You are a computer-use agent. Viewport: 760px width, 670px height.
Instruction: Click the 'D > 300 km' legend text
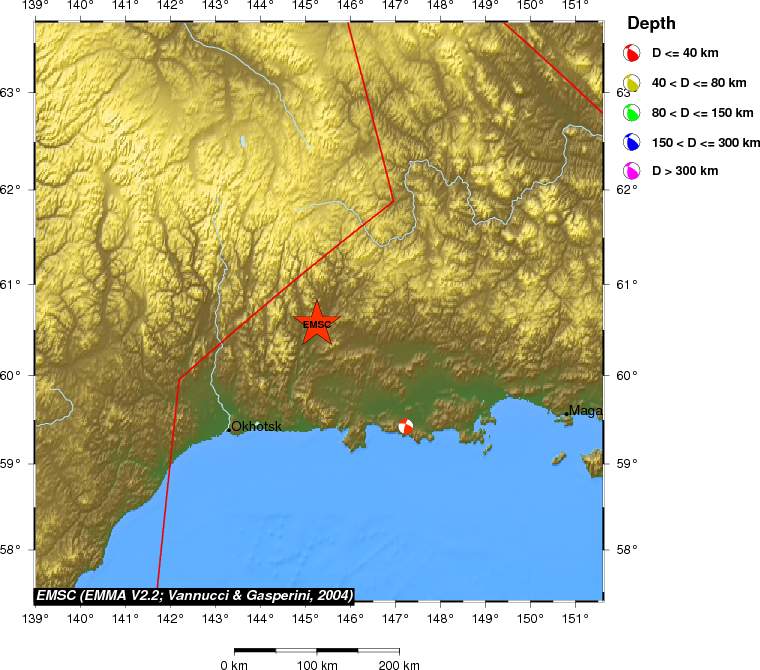click(x=685, y=171)
